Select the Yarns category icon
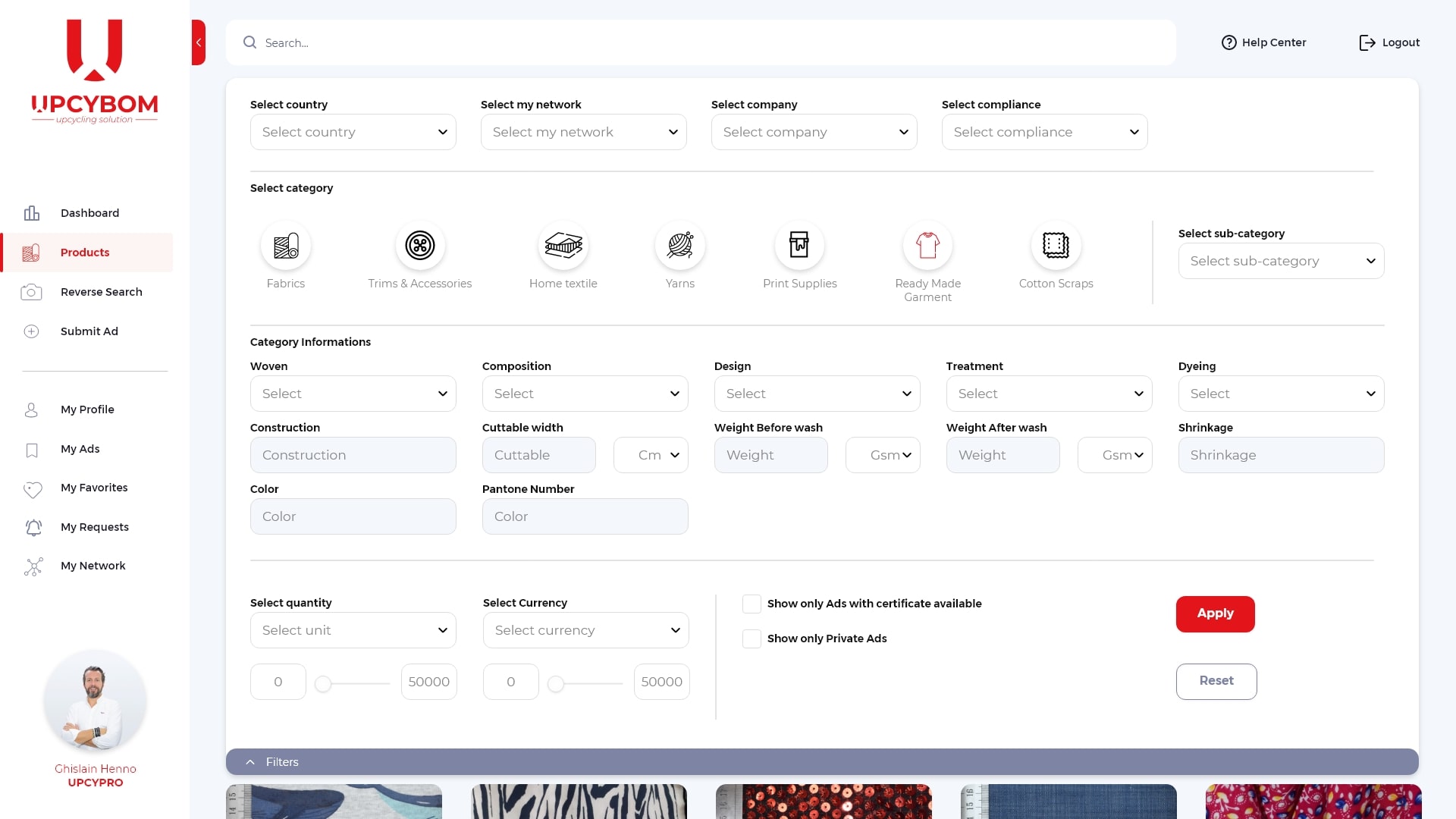The image size is (1456, 819). tap(679, 246)
